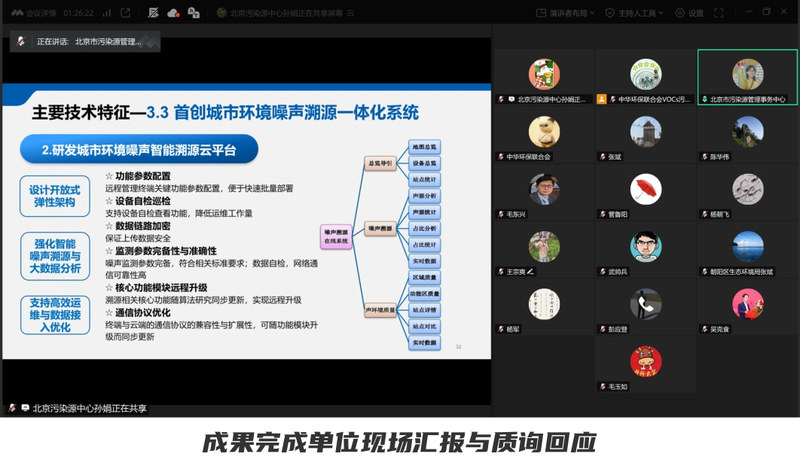The height and width of the screenshot is (469, 800).
Task: Click the muted mic icon next to 吴克食
Action: point(705,329)
